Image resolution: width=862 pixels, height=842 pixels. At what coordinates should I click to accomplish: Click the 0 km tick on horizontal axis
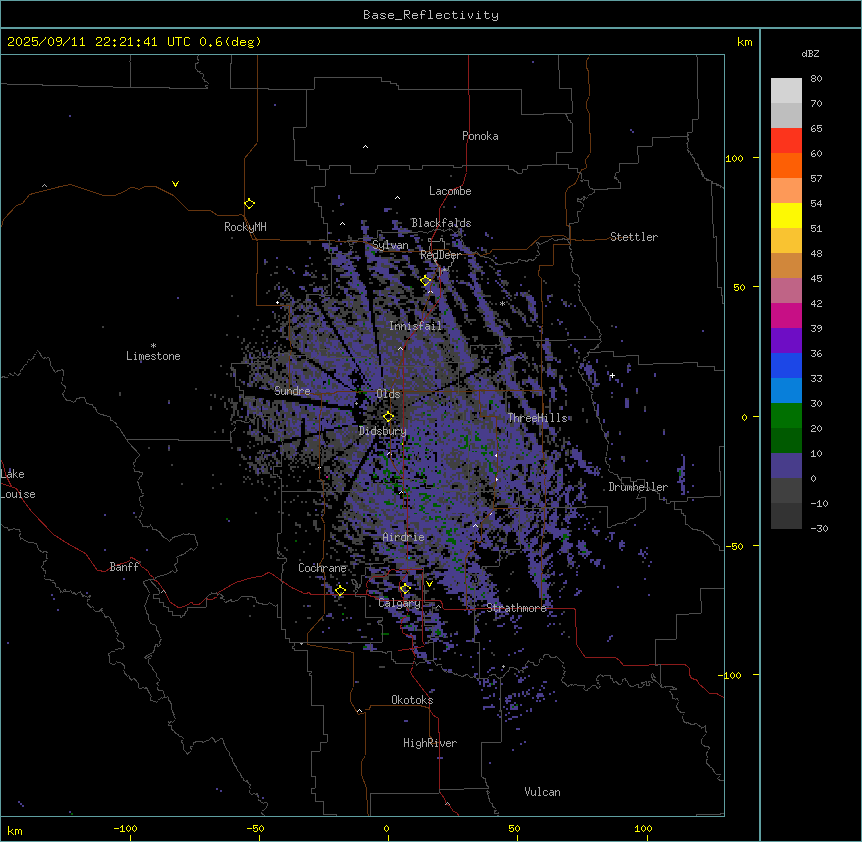[x=386, y=828]
